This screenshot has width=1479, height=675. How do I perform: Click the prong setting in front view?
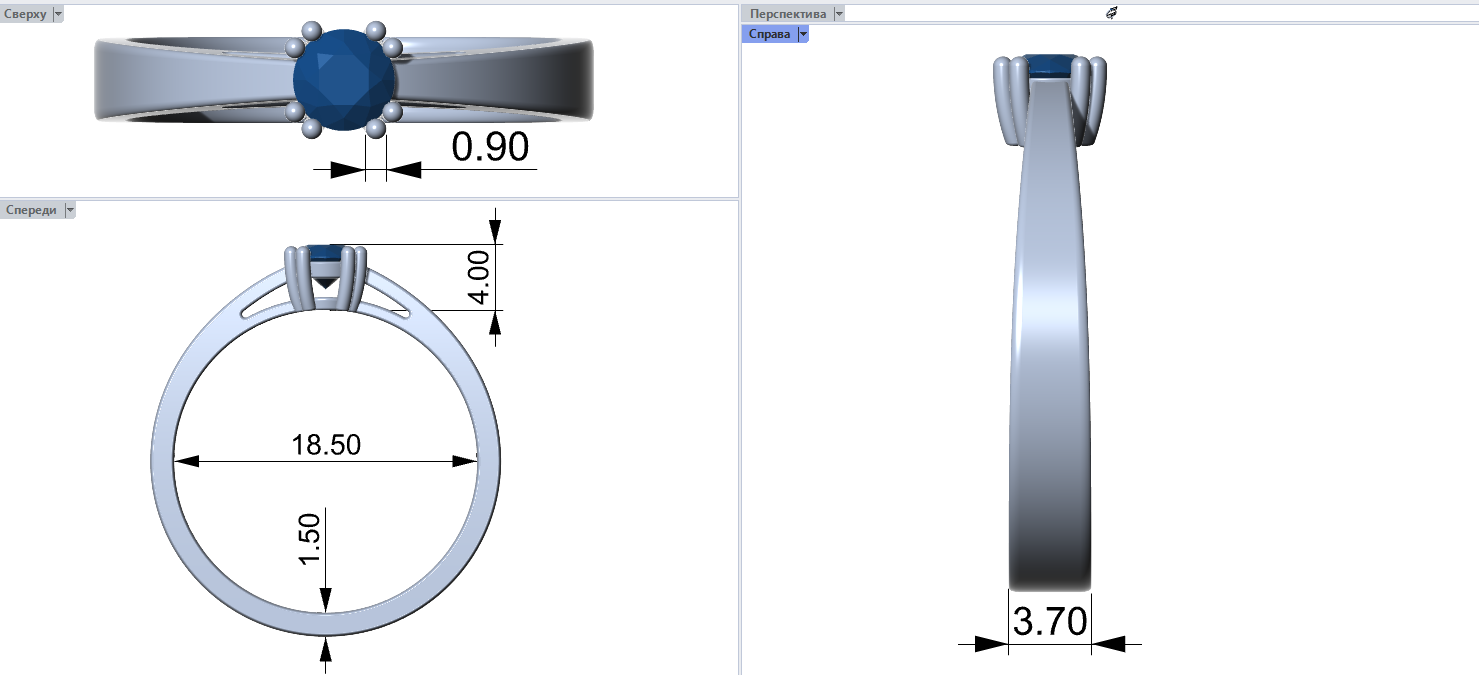click(325, 278)
